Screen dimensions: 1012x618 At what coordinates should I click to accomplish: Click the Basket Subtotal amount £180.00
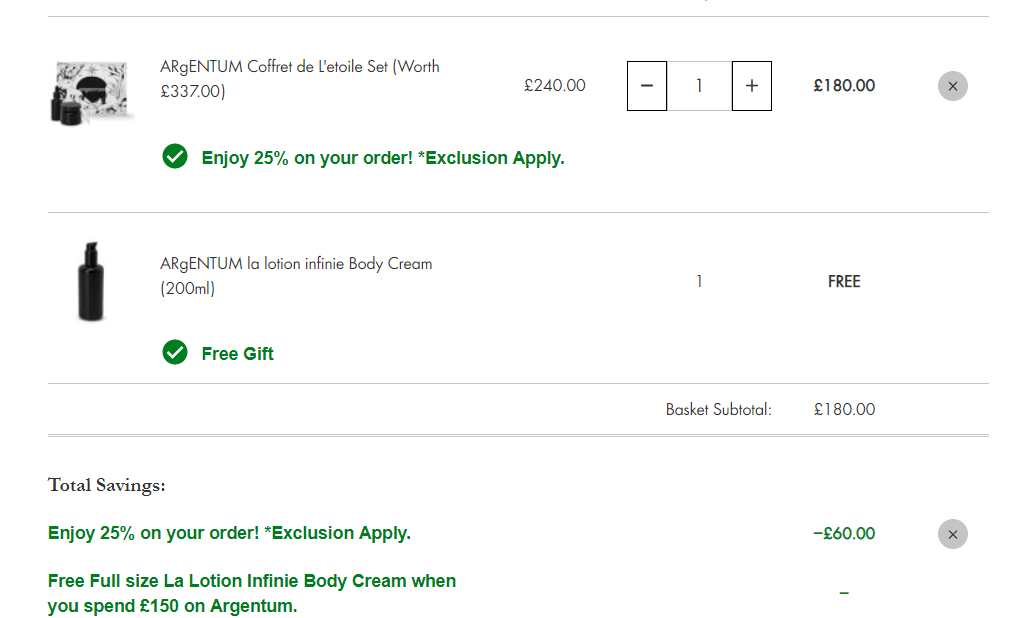pos(844,410)
